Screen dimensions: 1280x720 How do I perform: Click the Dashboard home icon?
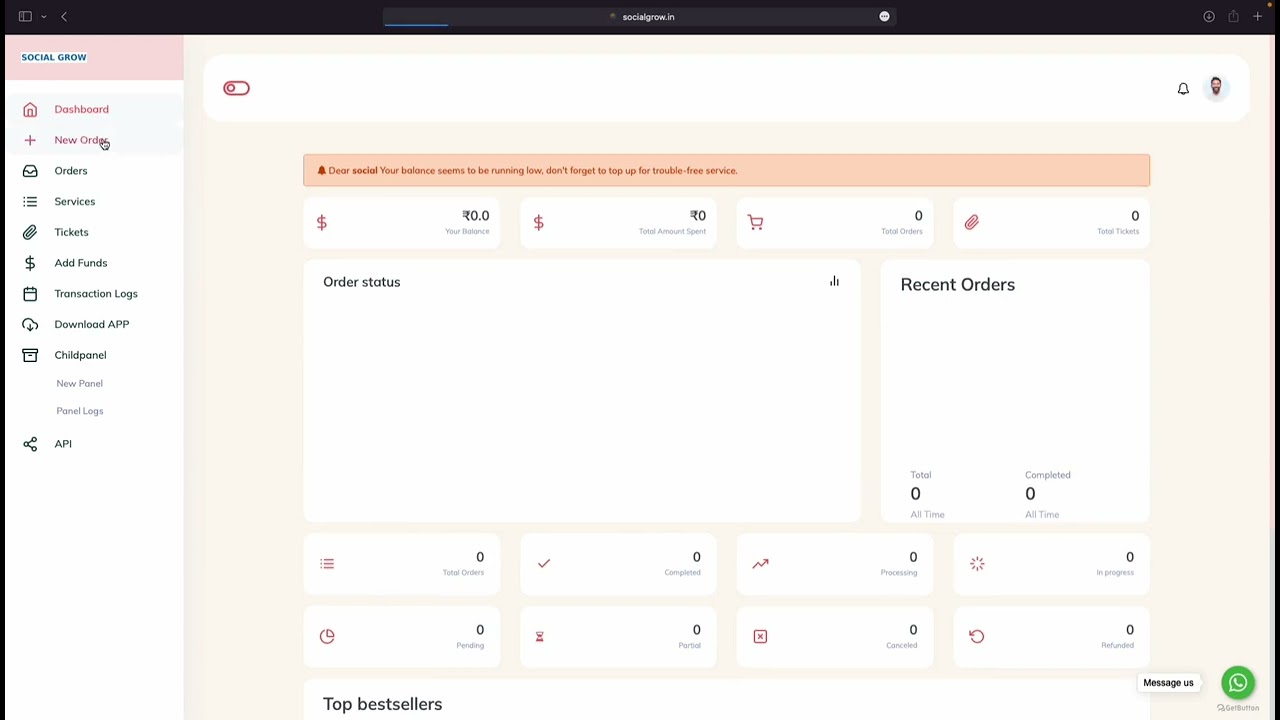[30, 110]
